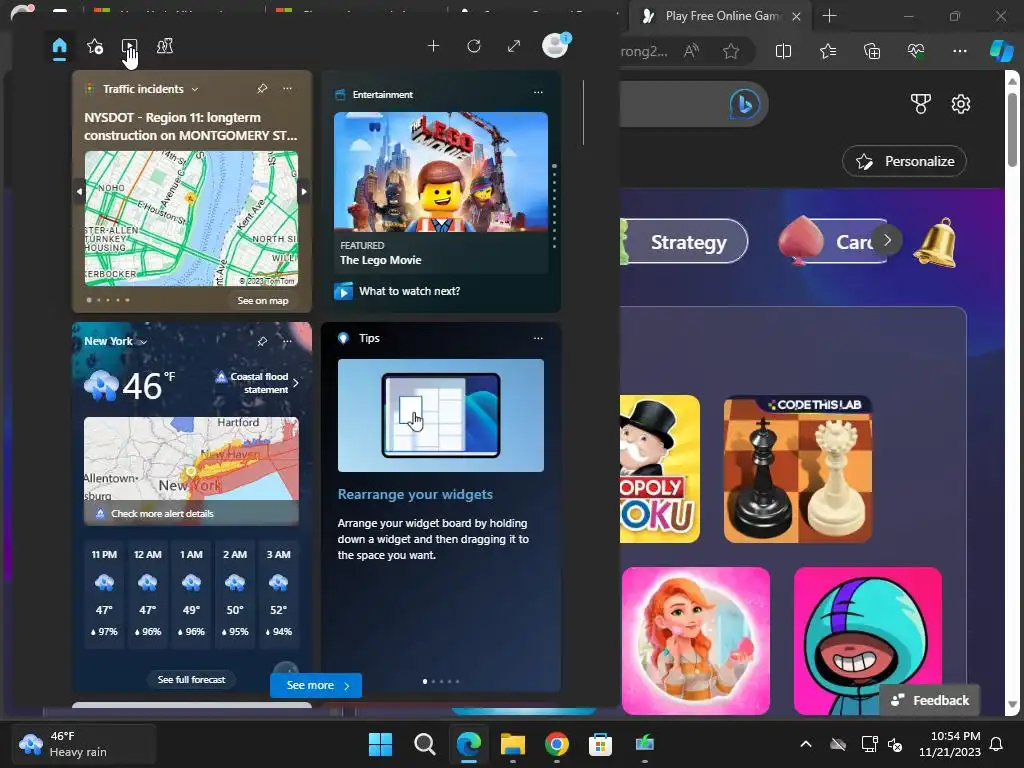Open notifications bell in taskbar

click(997, 744)
